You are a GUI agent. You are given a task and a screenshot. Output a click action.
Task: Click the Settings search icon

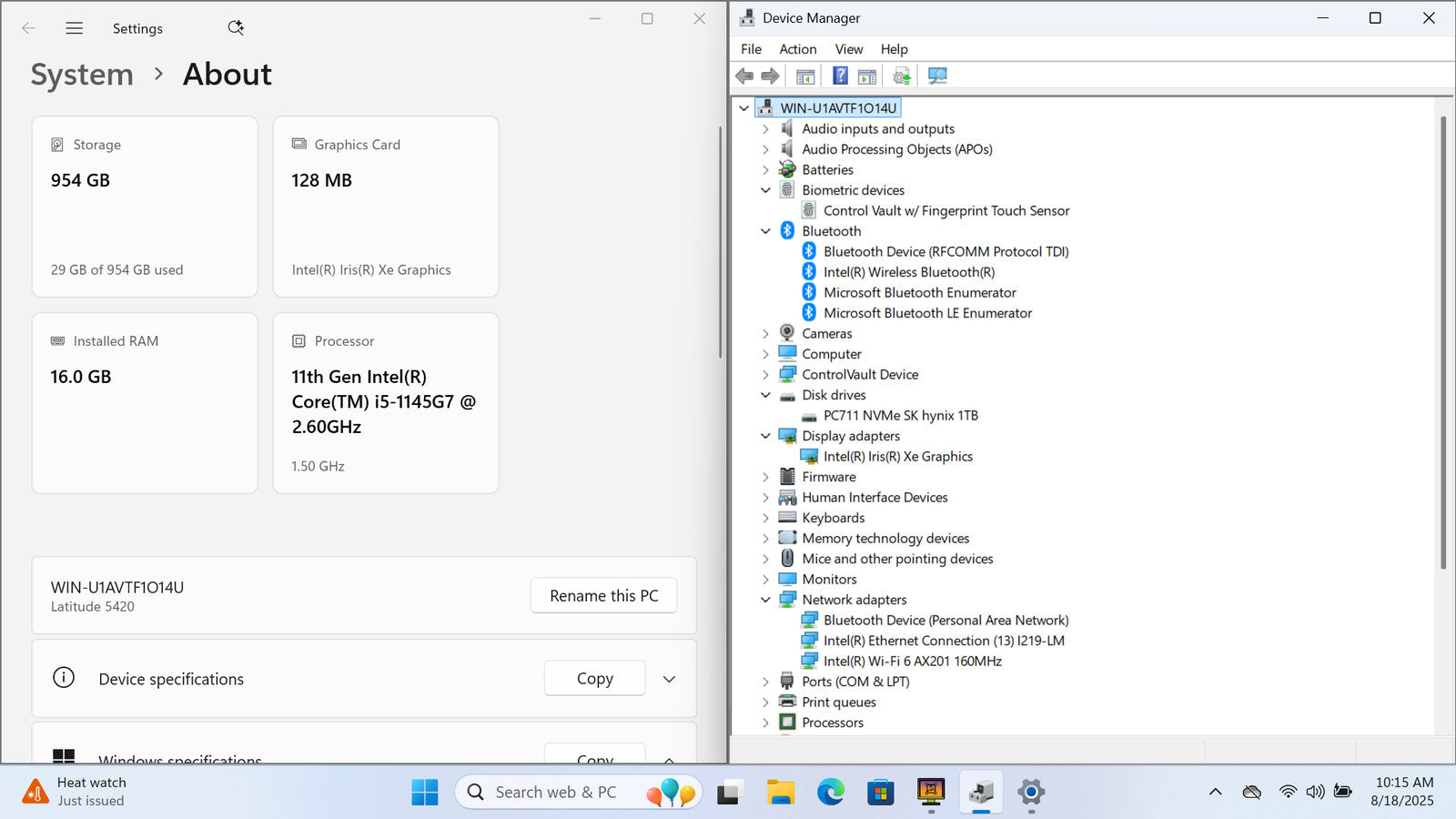click(x=236, y=28)
